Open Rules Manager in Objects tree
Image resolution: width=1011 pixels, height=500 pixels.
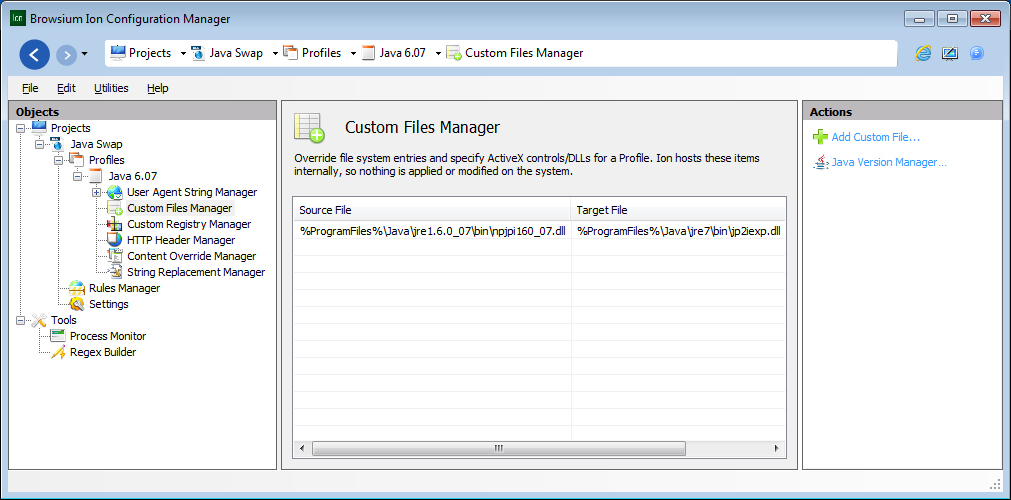click(124, 288)
